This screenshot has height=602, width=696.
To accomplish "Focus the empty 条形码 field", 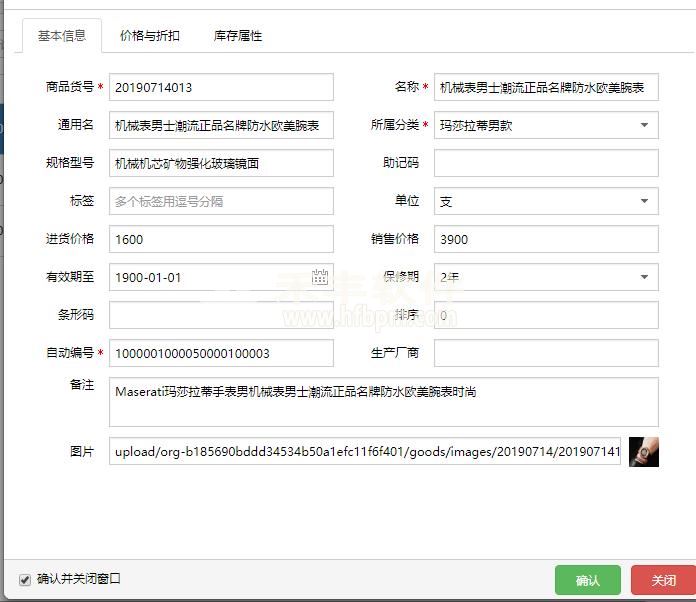I will point(221,315).
